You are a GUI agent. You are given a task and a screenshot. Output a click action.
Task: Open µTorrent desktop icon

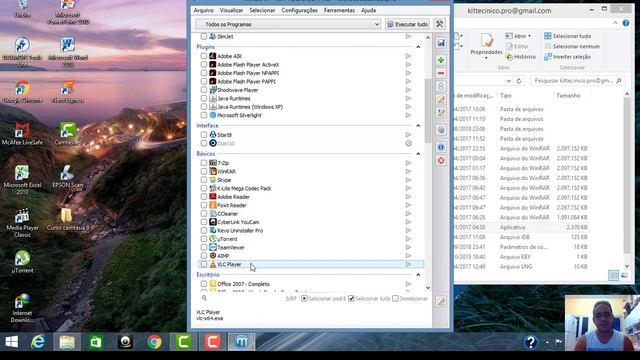tap(22, 261)
